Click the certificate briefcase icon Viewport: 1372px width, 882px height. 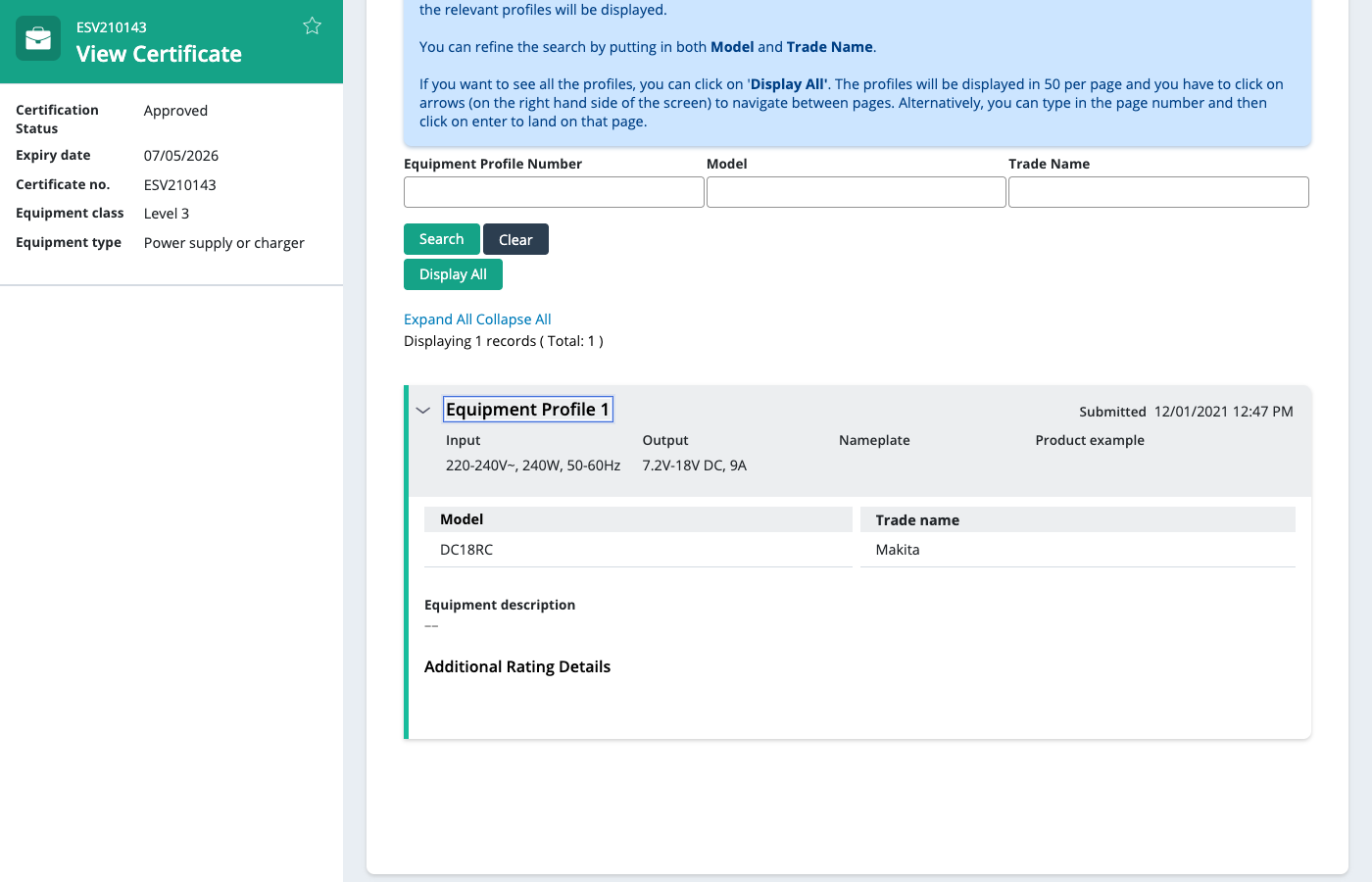click(38, 39)
